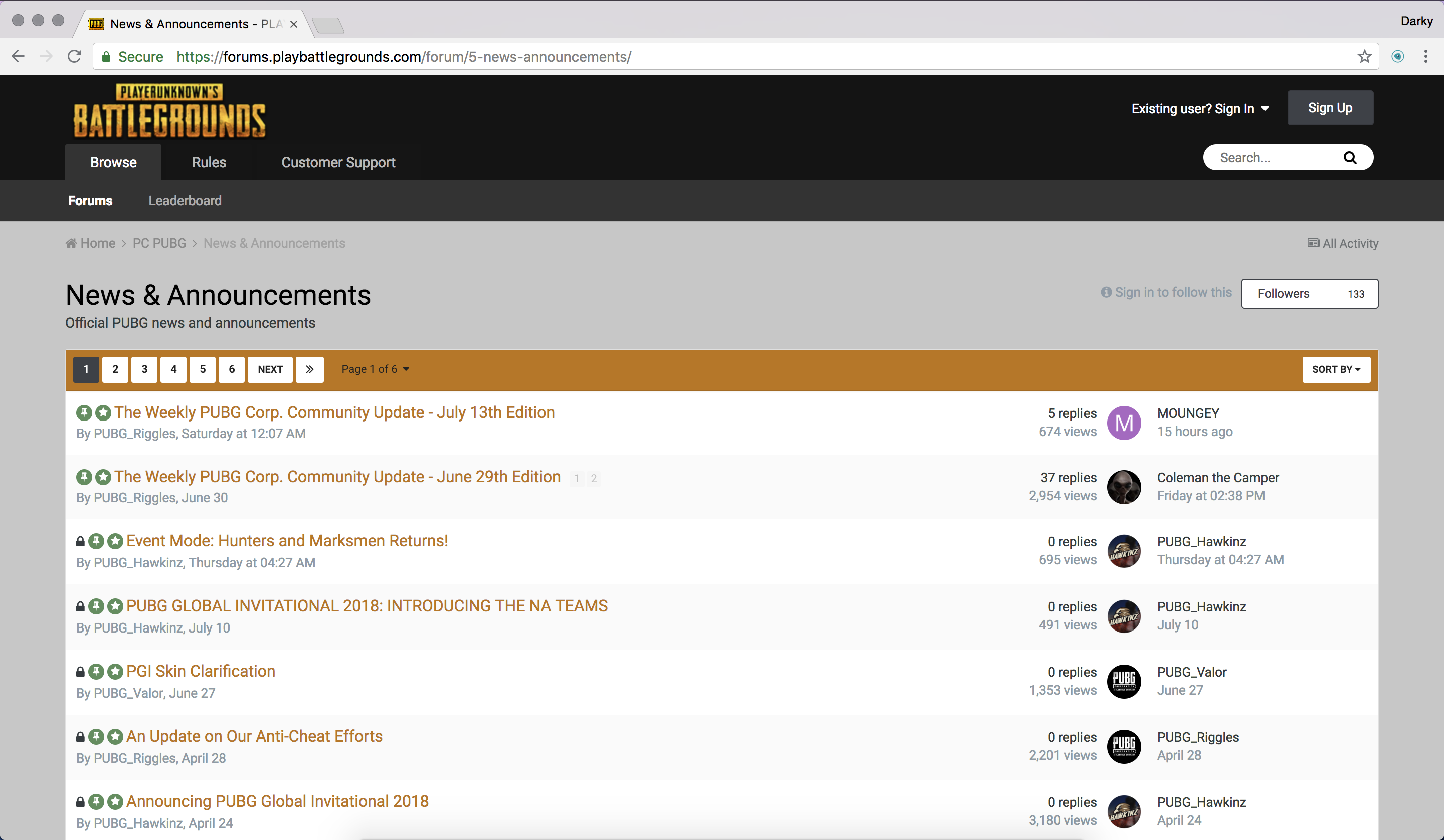Screen dimensions: 1444x840
Task: Go to page 4
Action: (173, 369)
